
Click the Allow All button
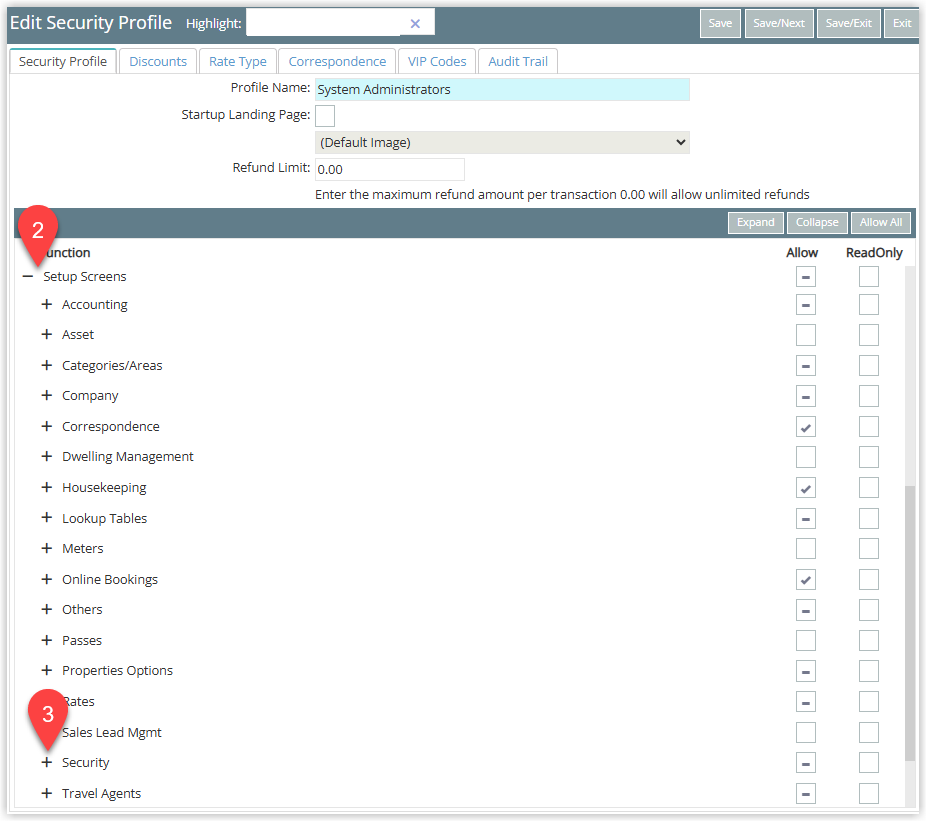880,223
